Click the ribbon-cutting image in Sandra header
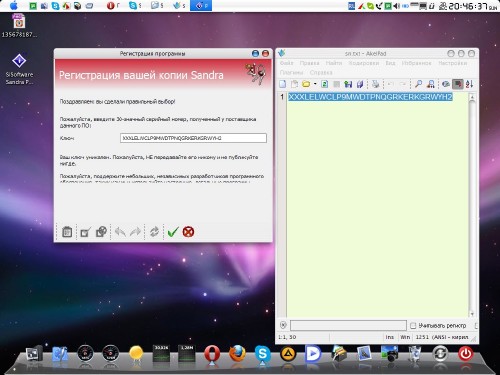Viewport: 500px width, 375px height. [256, 73]
